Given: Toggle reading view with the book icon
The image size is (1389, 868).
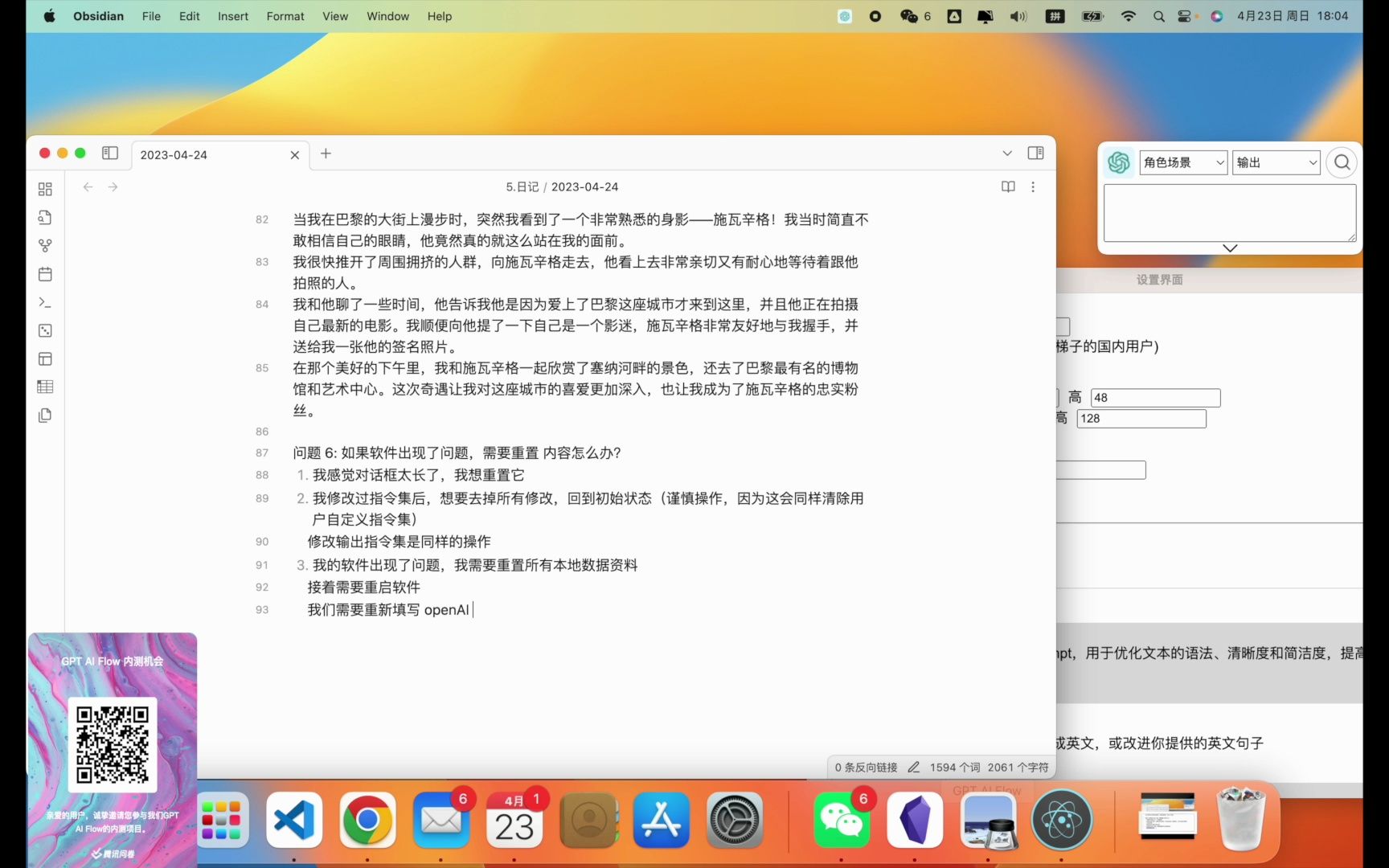Looking at the screenshot, I should coord(1007,186).
